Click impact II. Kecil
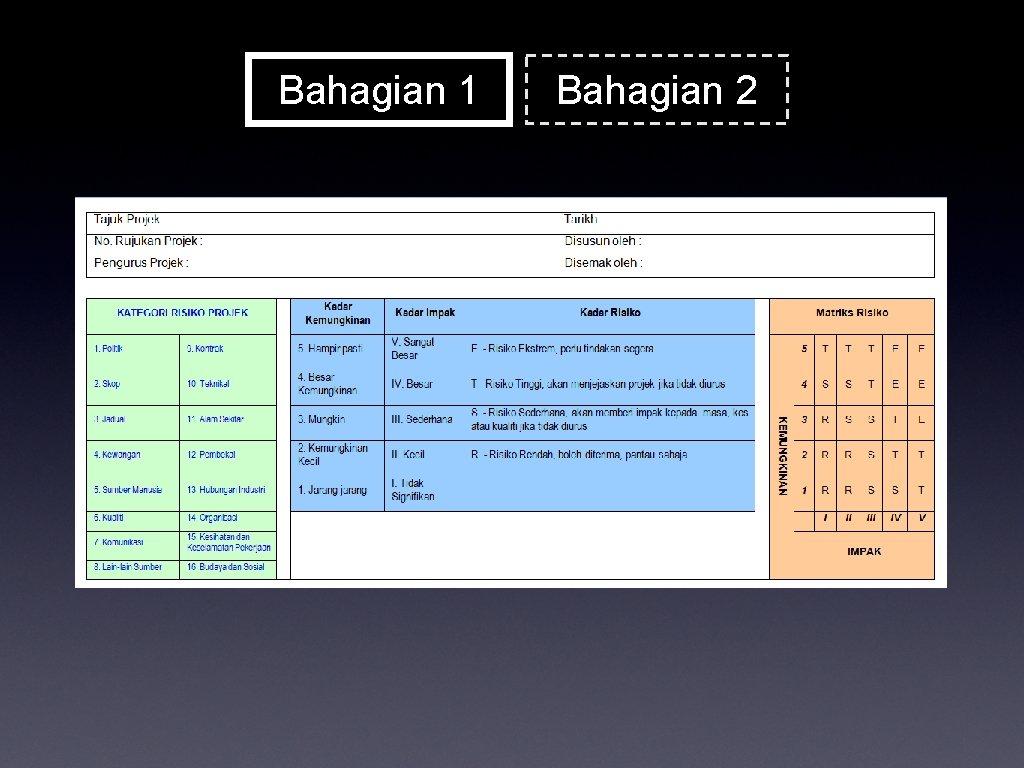 click(408, 455)
